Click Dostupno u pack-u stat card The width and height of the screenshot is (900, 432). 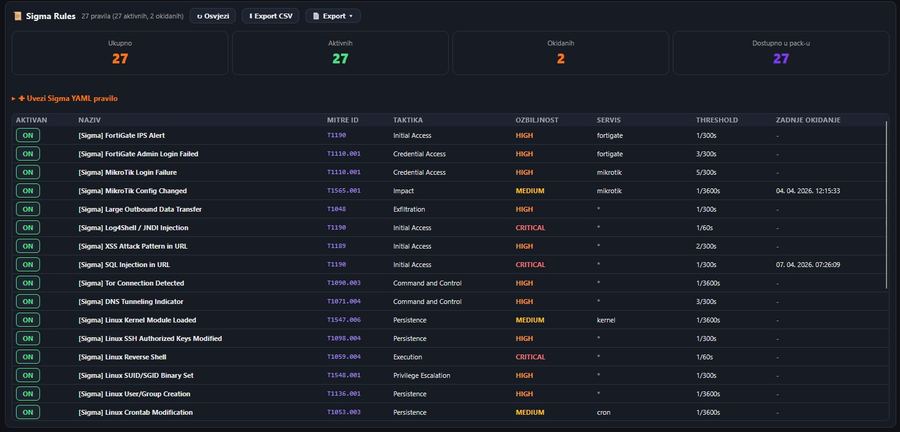pyautogui.click(x=780, y=53)
